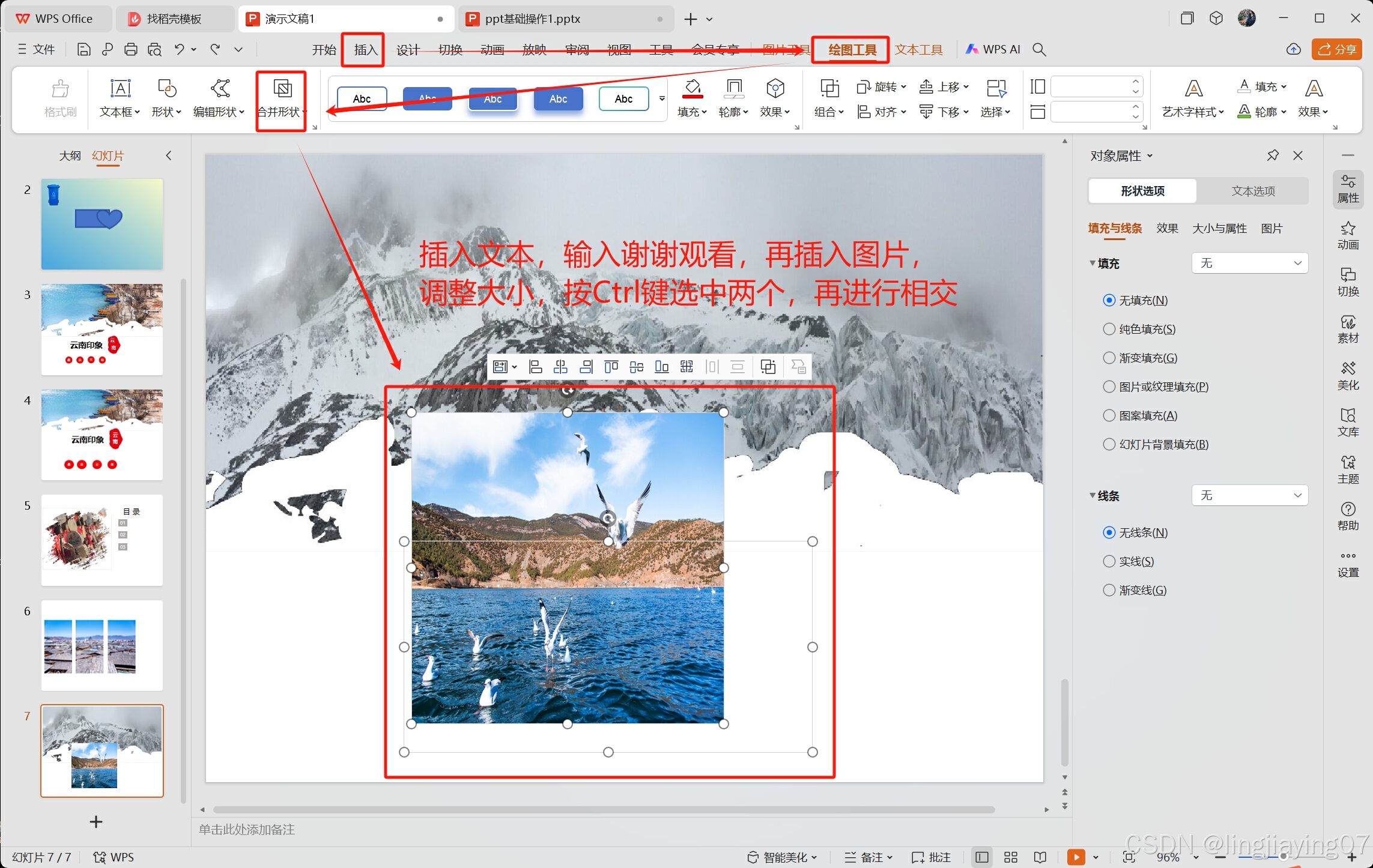The height and width of the screenshot is (868, 1373).
Task: Start slideshow with orange play button
Action: (x=1075, y=857)
